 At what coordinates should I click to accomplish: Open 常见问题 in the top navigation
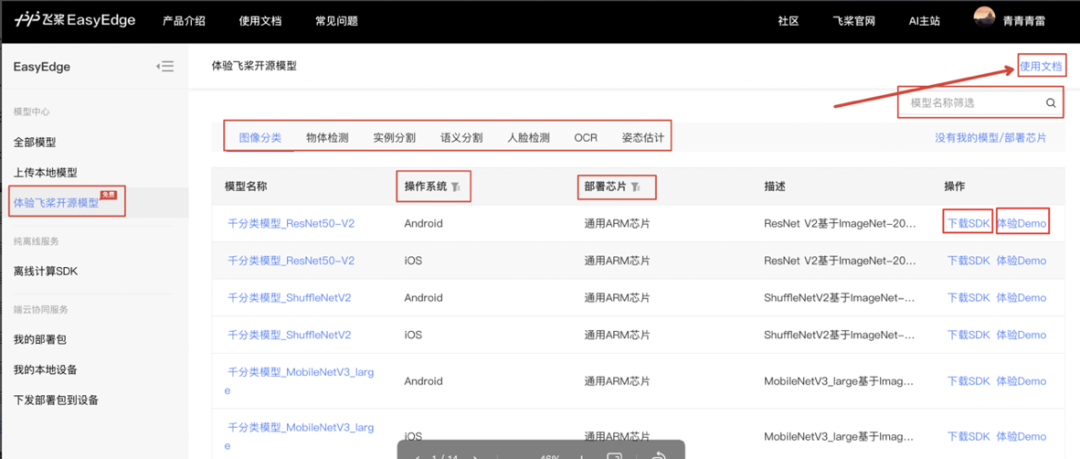coord(336,21)
